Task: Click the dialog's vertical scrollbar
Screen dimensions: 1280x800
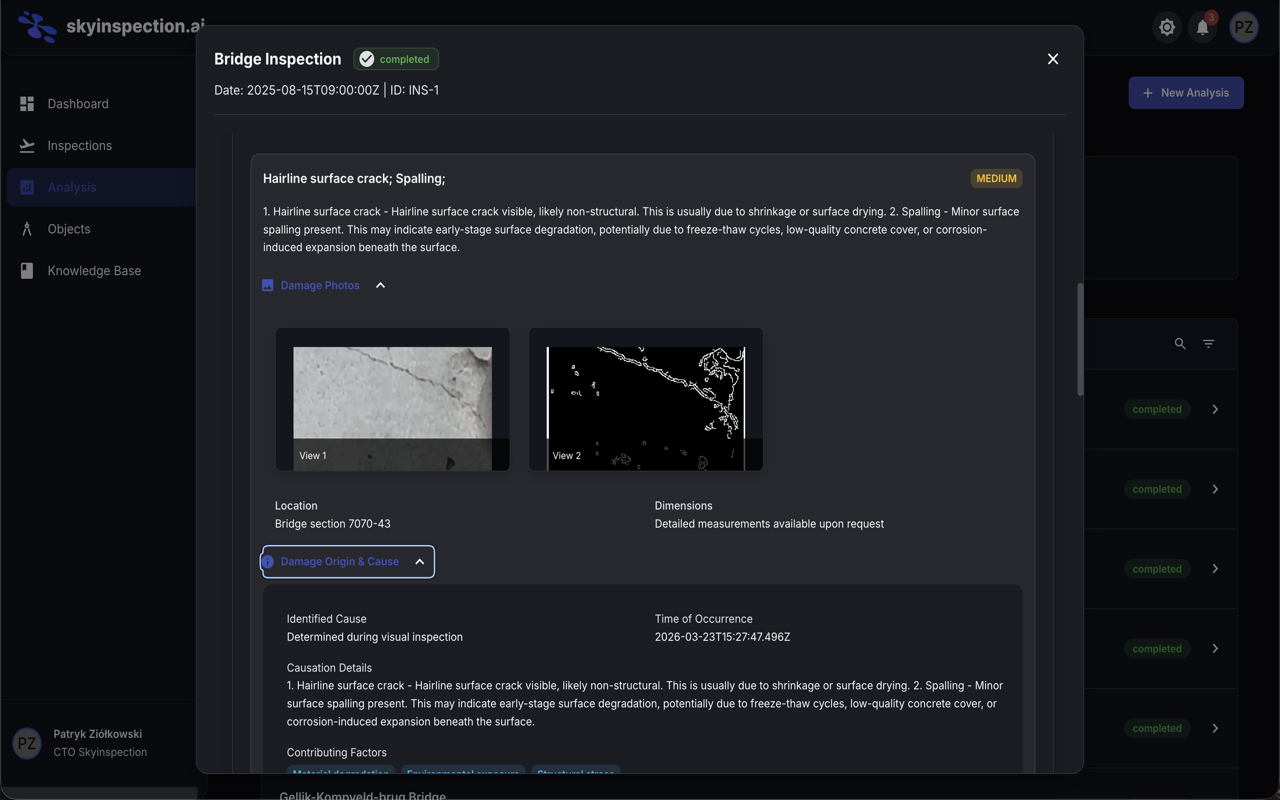Action: pyautogui.click(x=1079, y=340)
